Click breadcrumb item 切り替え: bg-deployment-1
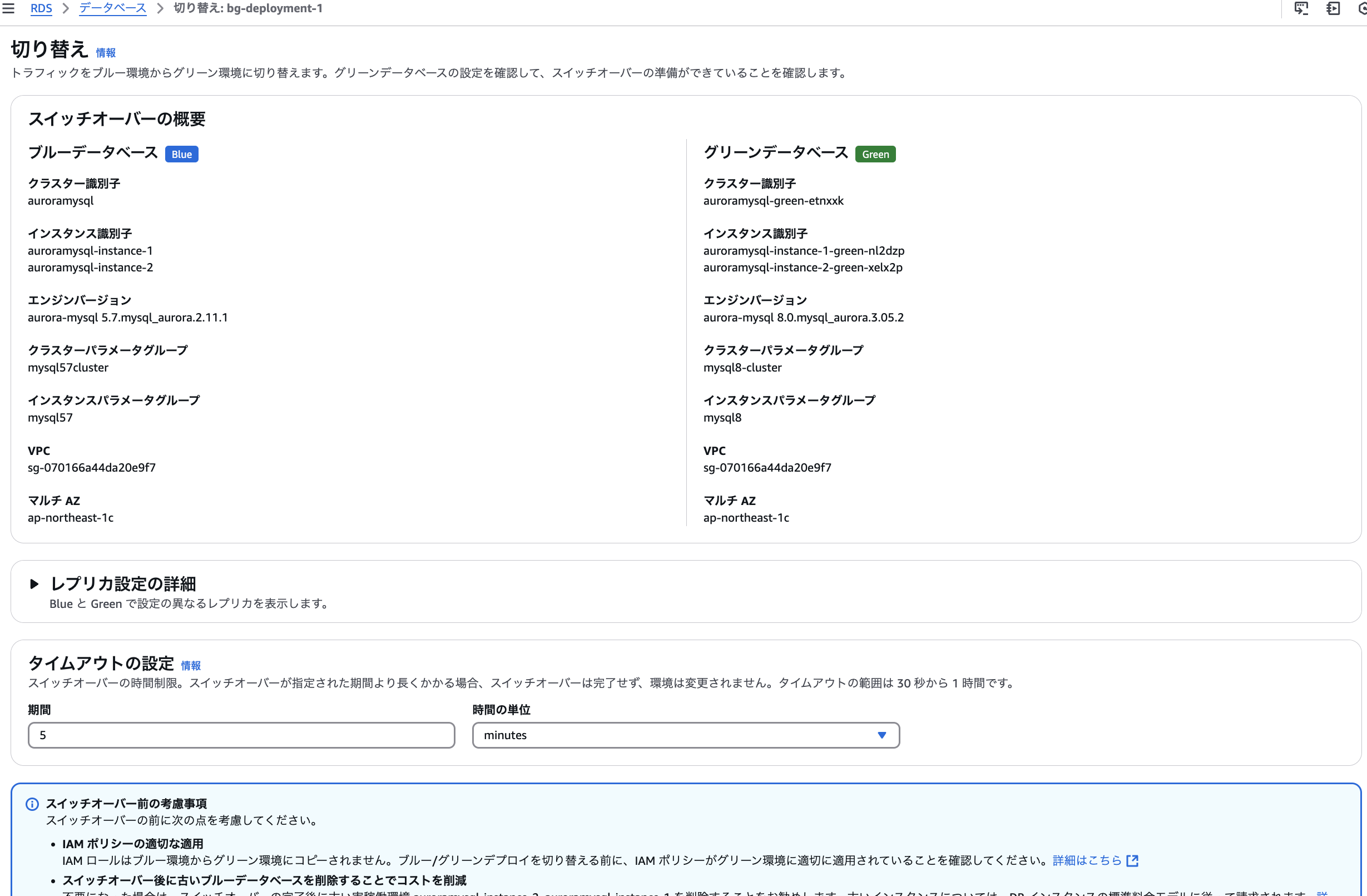The height and width of the screenshot is (896, 1367). pyautogui.click(x=248, y=8)
